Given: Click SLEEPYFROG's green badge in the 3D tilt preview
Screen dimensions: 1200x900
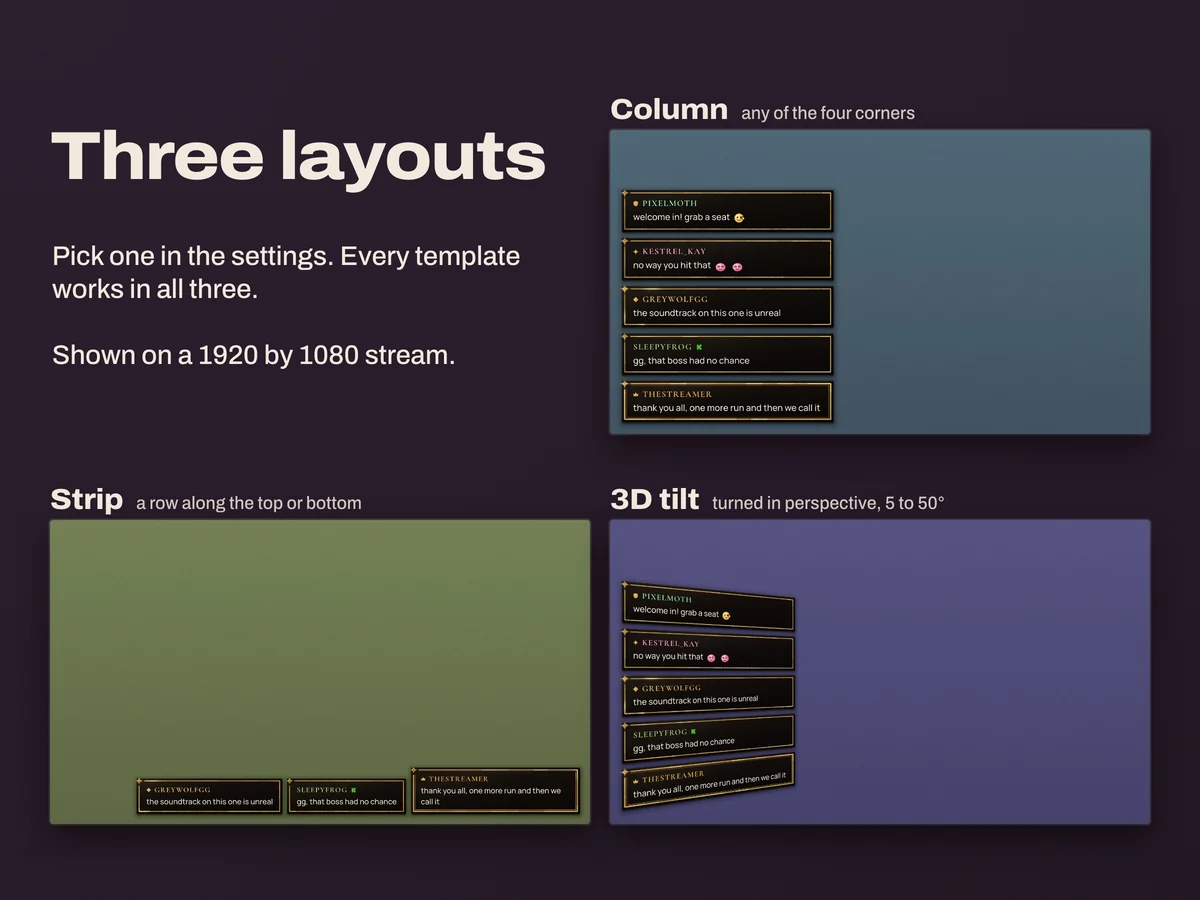Looking at the screenshot, I should 693,731.
